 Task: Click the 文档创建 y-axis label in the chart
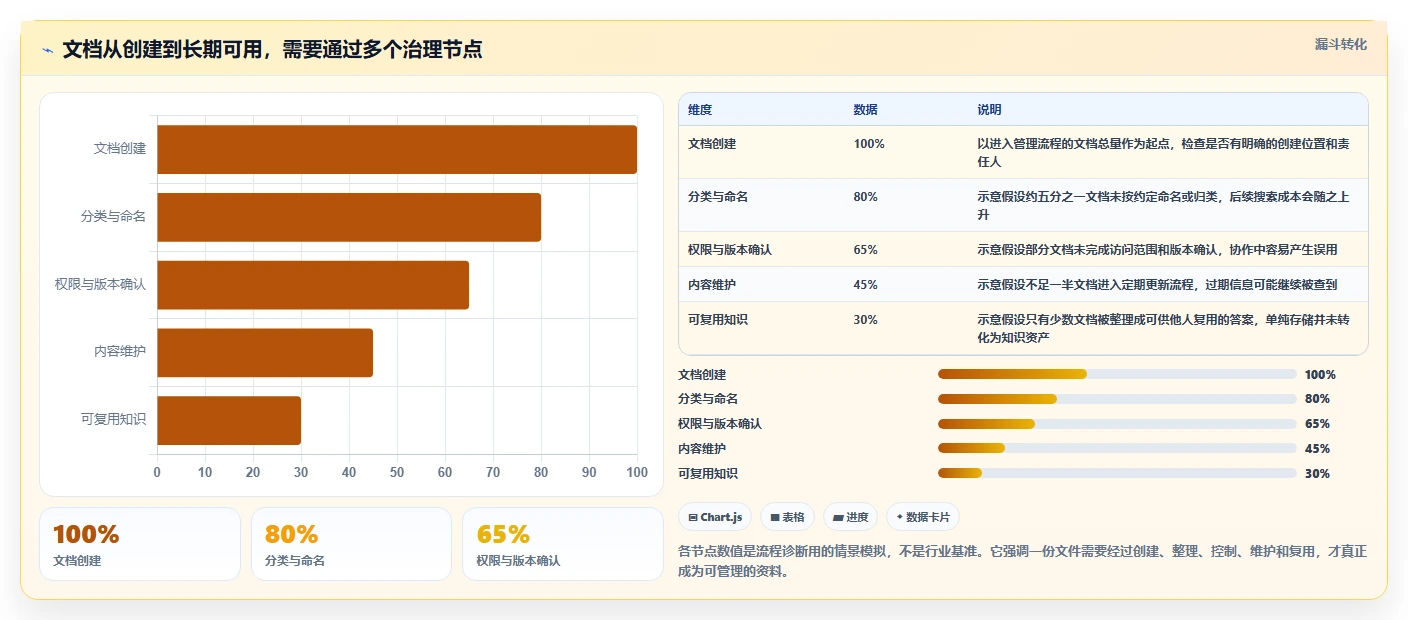tap(120, 148)
